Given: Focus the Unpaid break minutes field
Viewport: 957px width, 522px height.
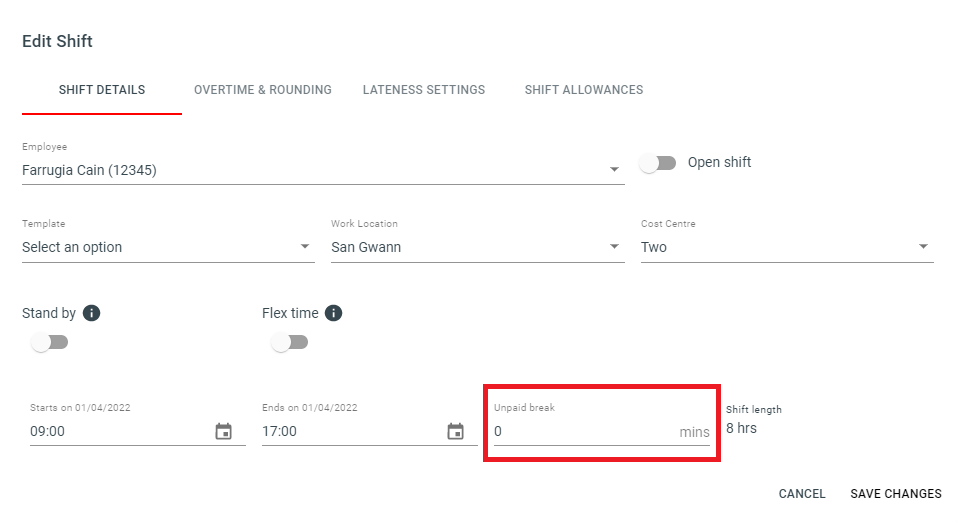Looking at the screenshot, I should pyautogui.click(x=601, y=431).
